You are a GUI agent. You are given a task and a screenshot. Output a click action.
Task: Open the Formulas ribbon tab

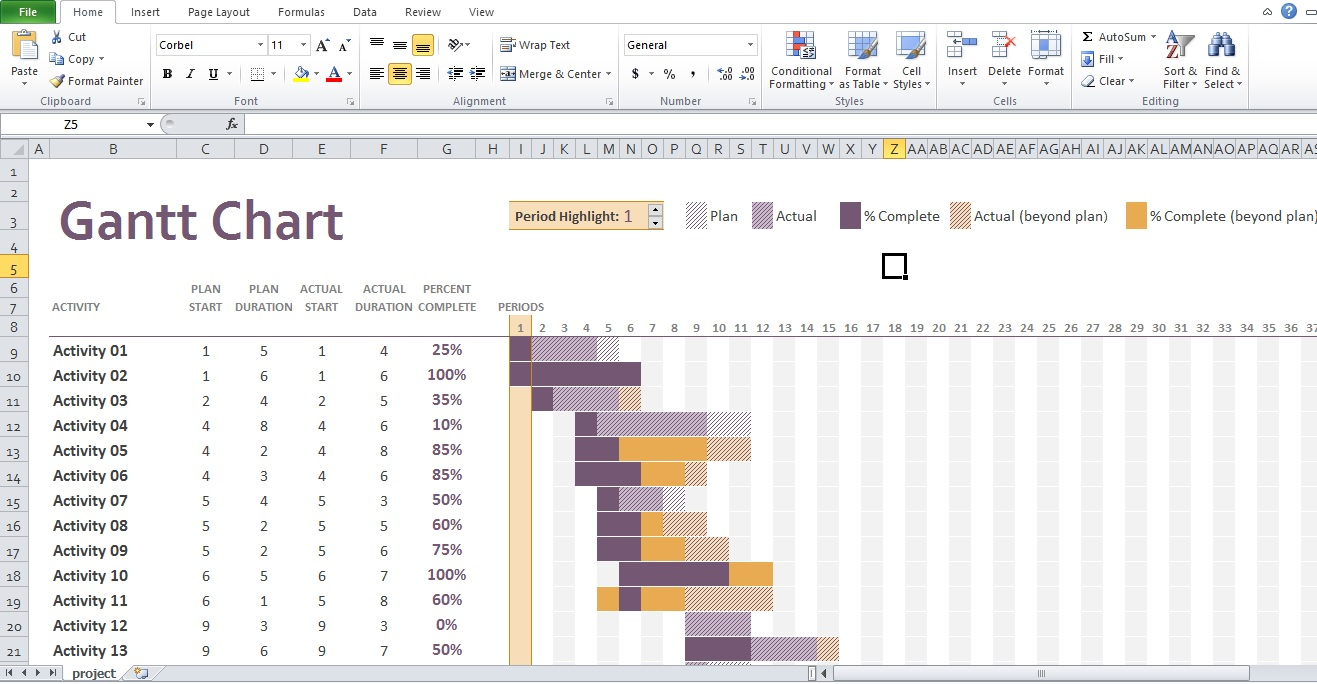pyautogui.click(x=301, y=12)
